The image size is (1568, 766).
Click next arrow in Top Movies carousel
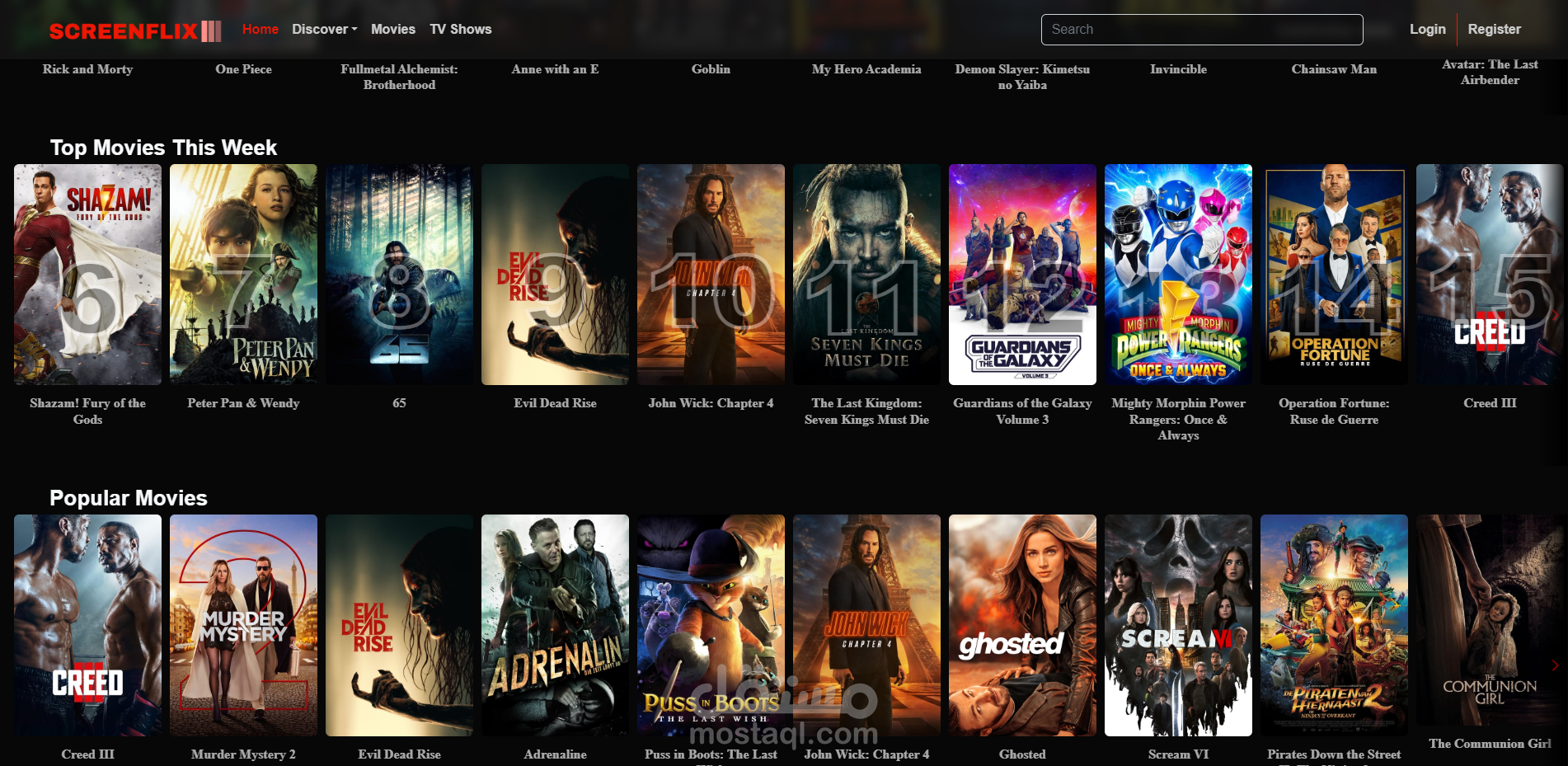[x=1556, y=315]
